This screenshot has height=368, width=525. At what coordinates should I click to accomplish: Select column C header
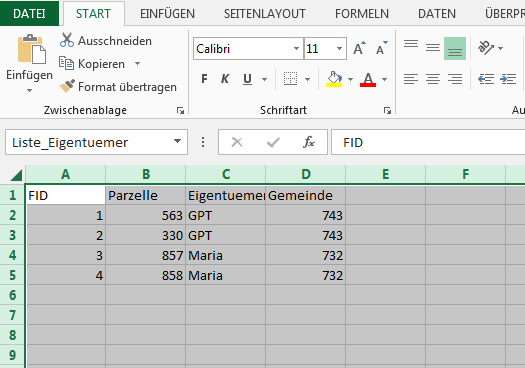pos(226,174)
